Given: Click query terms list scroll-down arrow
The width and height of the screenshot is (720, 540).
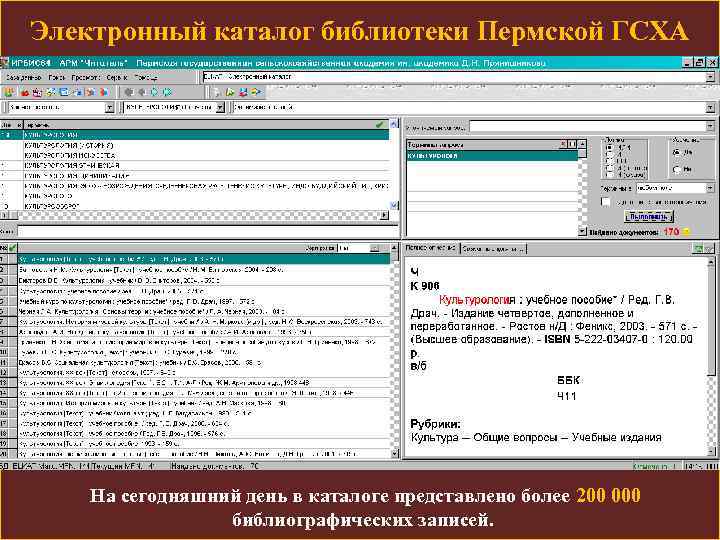Looking at the screenshot, I should pos(582,231).
